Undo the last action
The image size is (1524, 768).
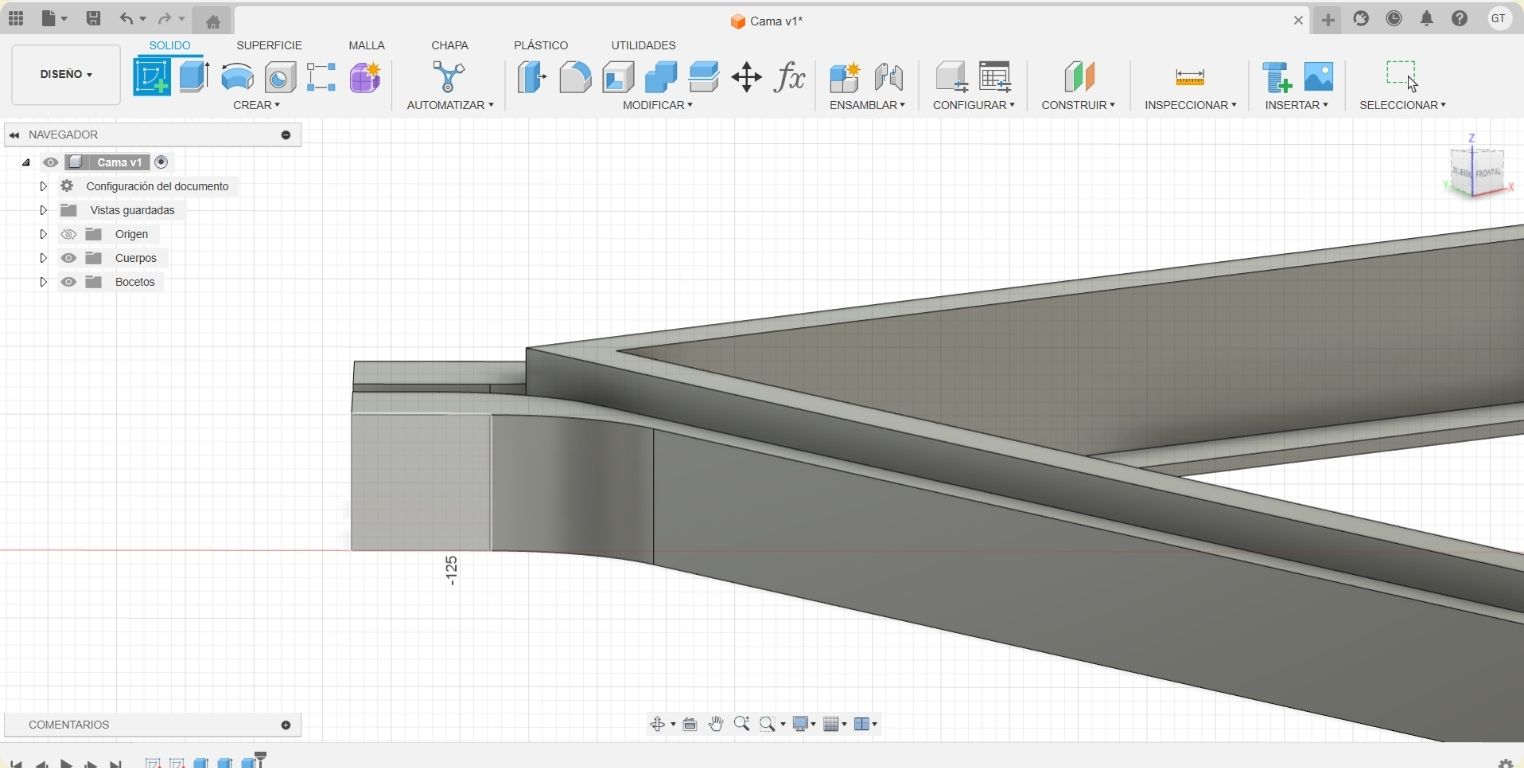pyautogui.click(x=126, y=18)
